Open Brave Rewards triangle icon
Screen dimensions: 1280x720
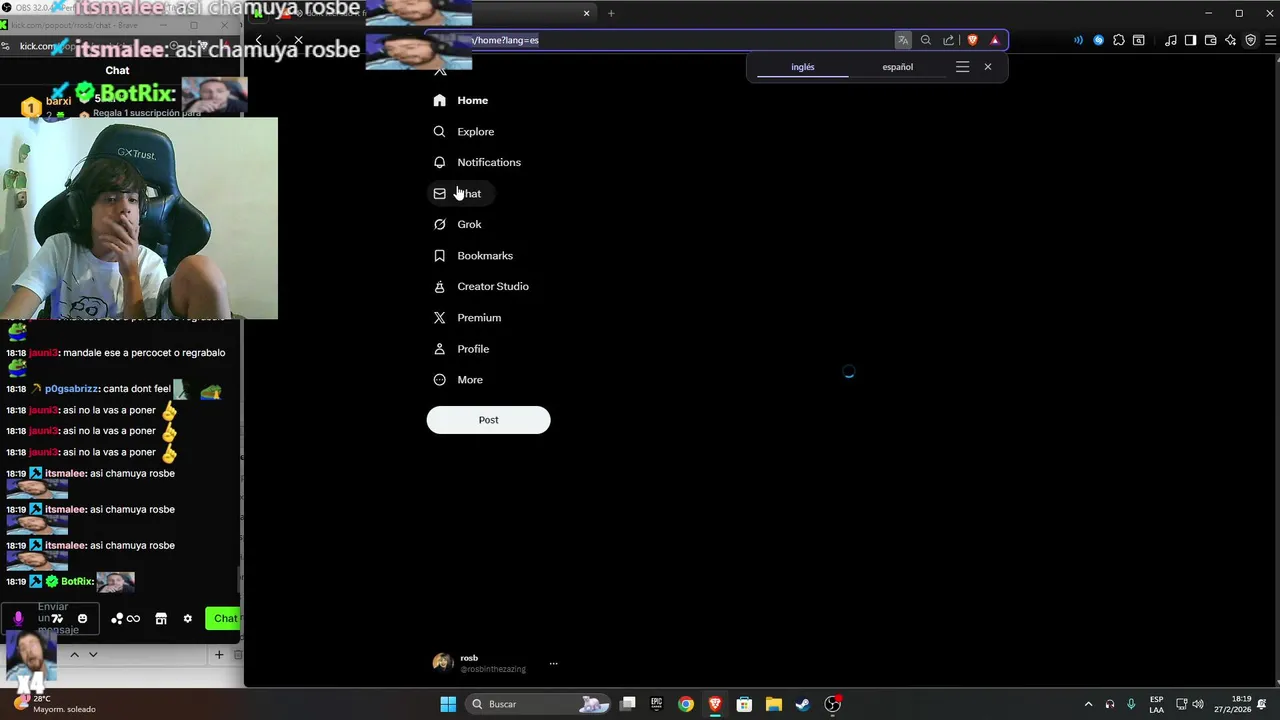pyautogui.click(x=994, y=40)
